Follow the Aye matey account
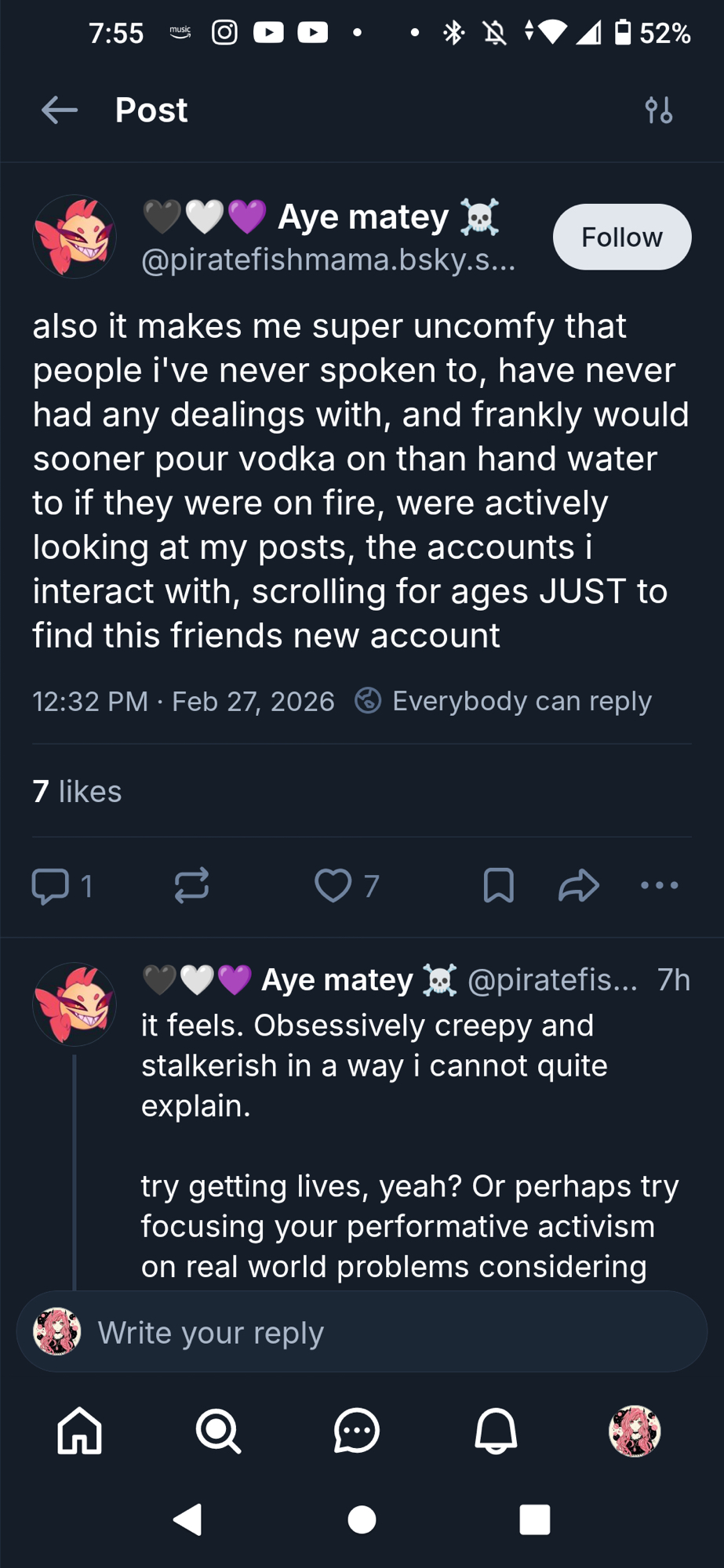This screenshot has width=724, height=1568. 621,237
